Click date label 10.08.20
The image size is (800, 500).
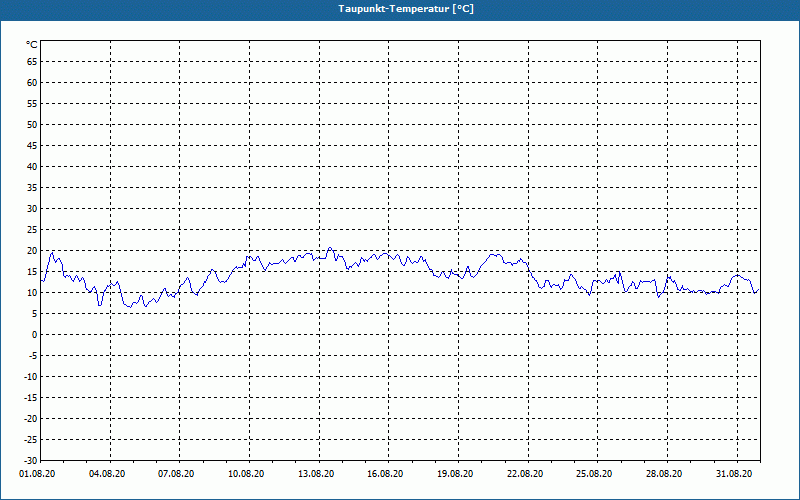click(246, 474)
